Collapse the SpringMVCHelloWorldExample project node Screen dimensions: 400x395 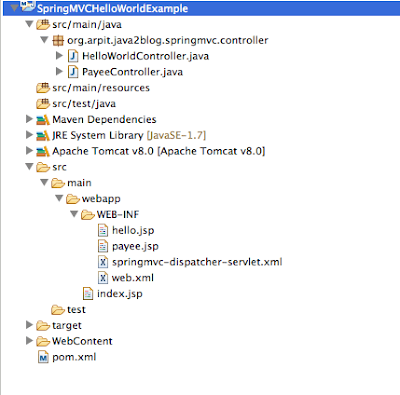pos(14,7)
